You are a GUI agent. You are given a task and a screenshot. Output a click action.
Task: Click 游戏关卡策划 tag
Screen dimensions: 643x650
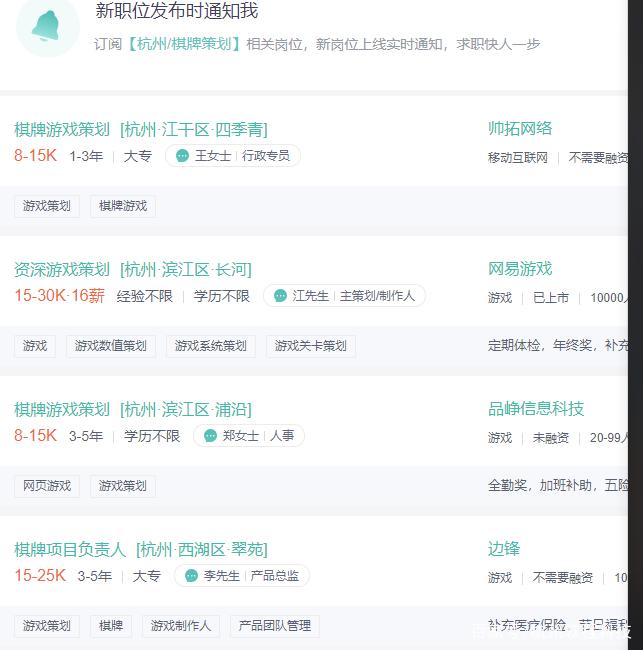click(311, 346)
